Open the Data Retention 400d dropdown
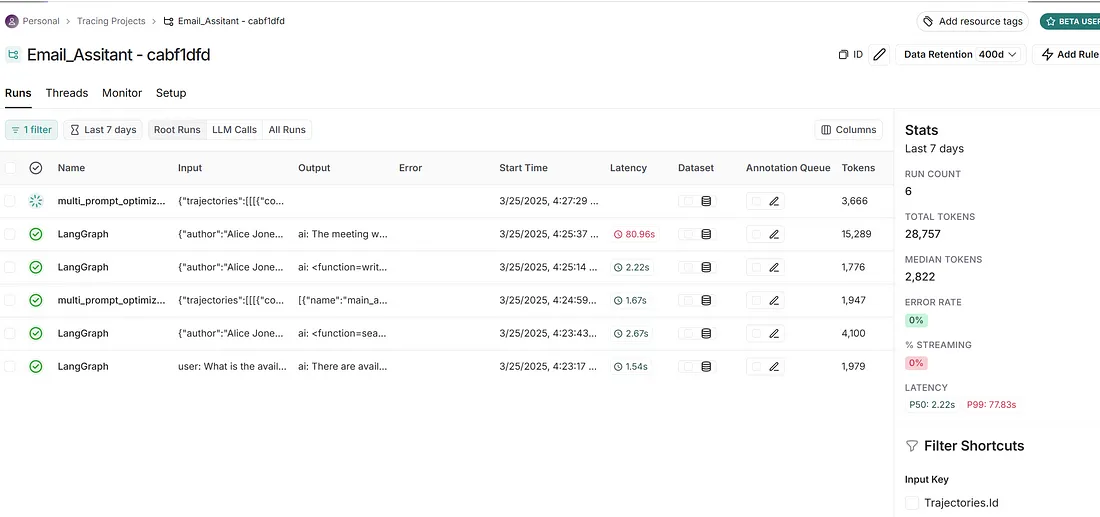 (960, 55)
